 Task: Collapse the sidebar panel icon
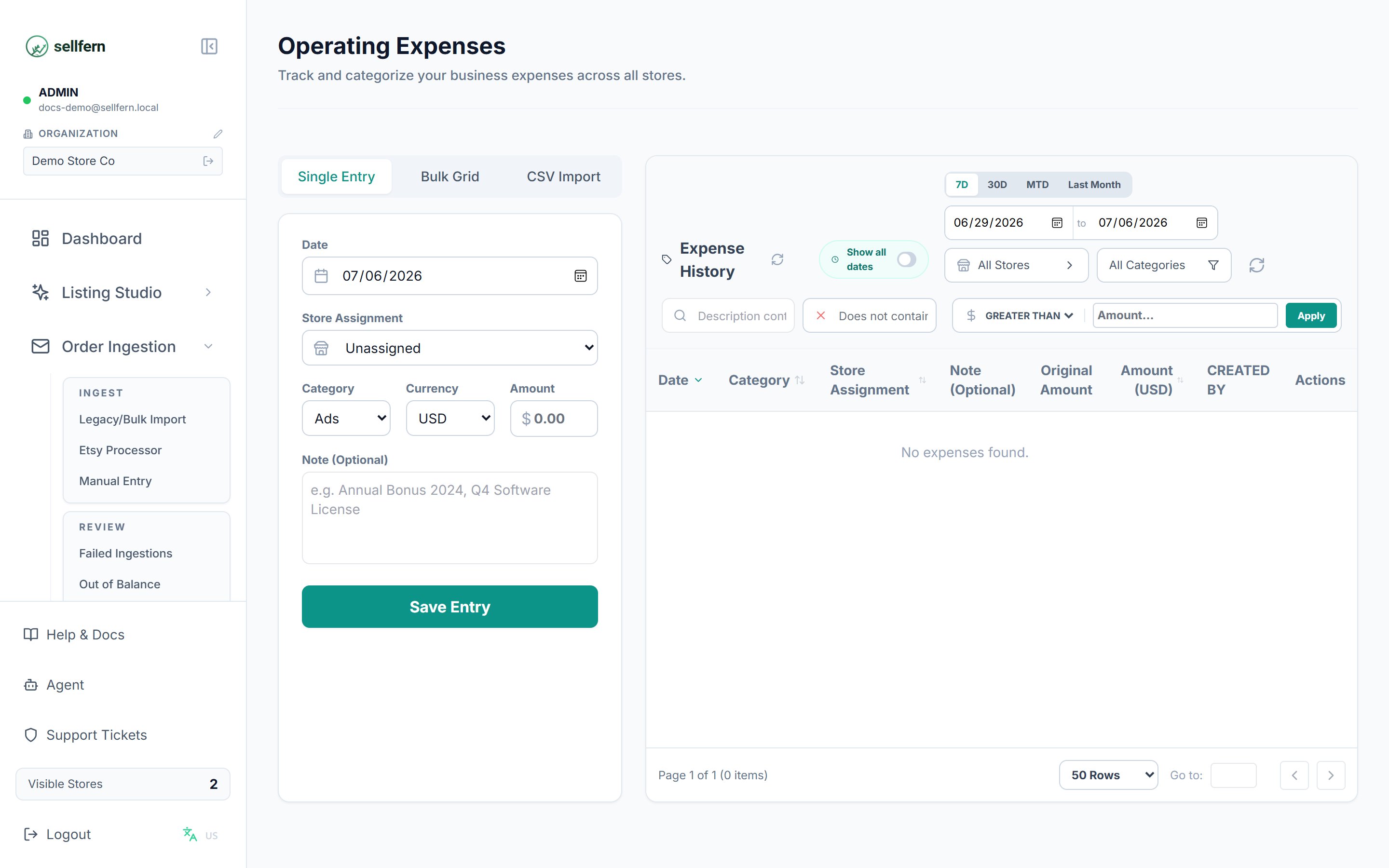click(209, 46)
